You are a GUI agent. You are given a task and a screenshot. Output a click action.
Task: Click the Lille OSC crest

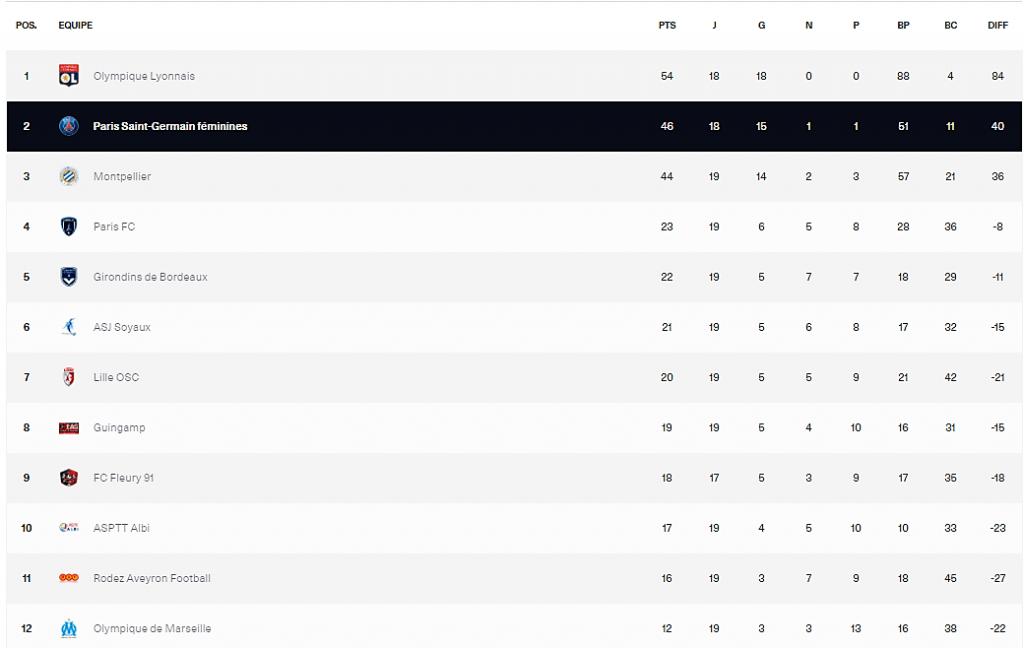[69, 377]
